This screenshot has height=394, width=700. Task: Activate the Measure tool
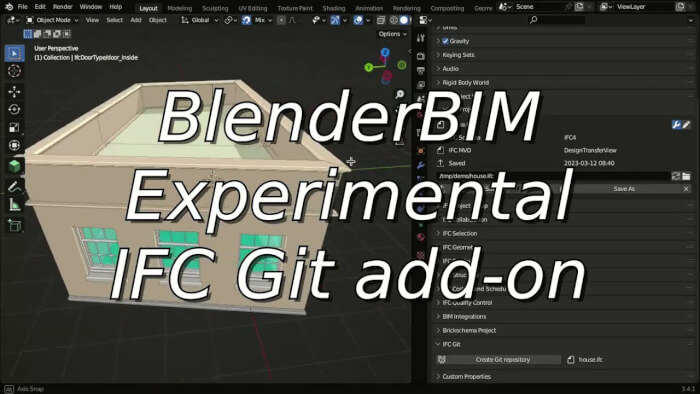tap(14, 205)
